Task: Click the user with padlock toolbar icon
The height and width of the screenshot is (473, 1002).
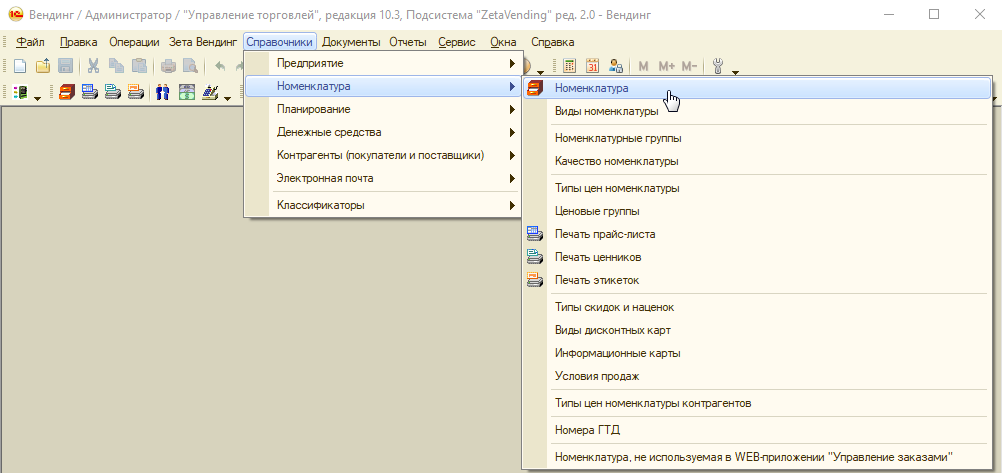Action: (x=615, y=66)
